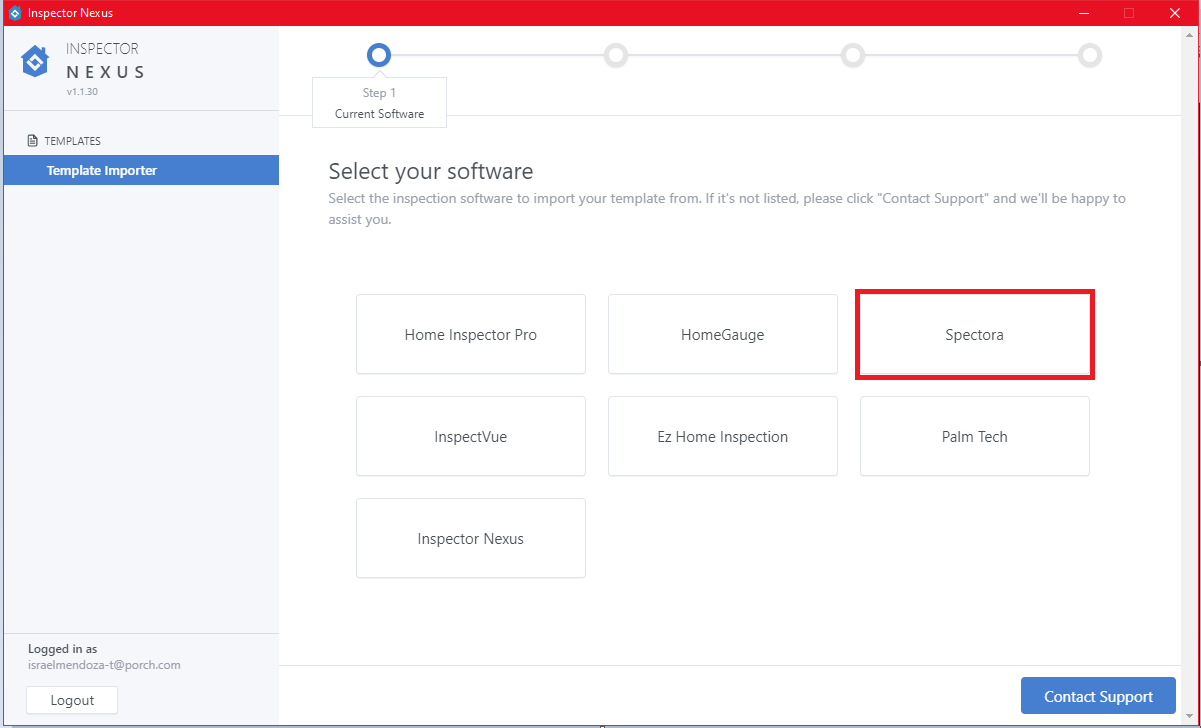Select Ez Home Inspection software
The image size is (1201, 728).
click(x=722, y=437)
